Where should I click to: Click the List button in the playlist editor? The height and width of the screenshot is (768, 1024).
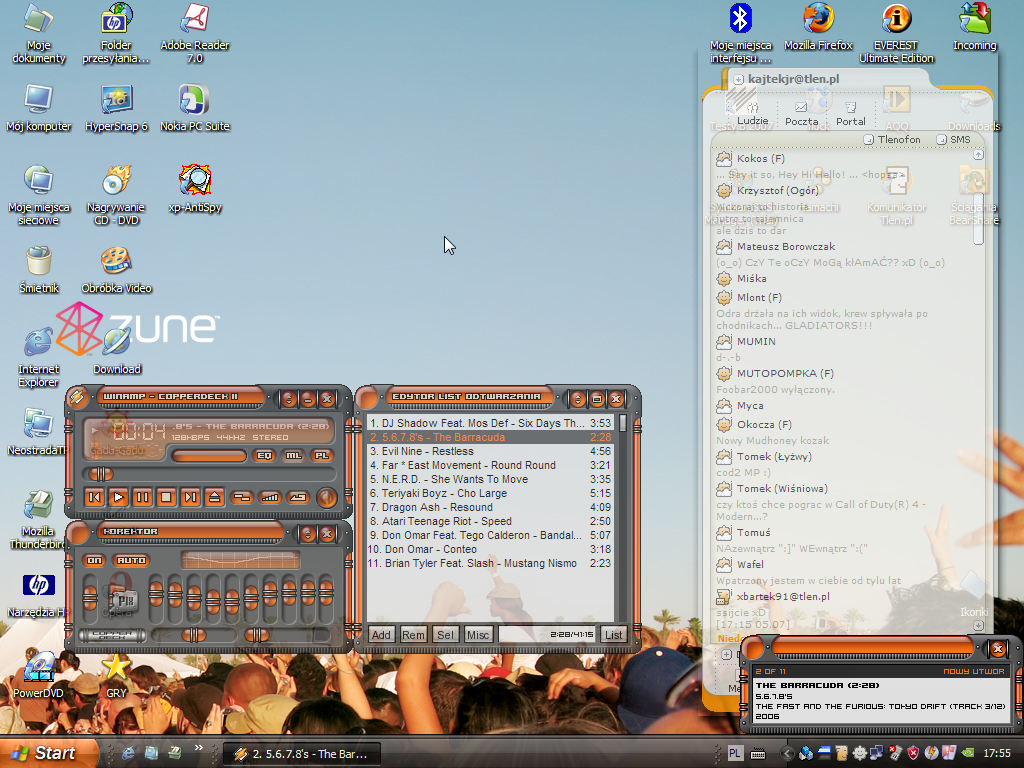(x=613, y=635)
